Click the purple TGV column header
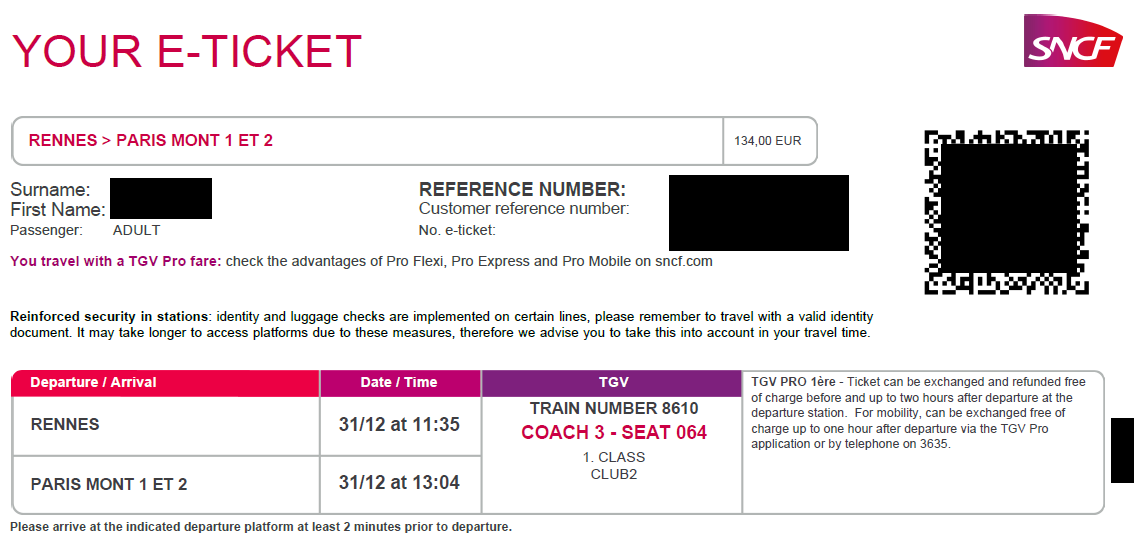 tap(611, 383)
